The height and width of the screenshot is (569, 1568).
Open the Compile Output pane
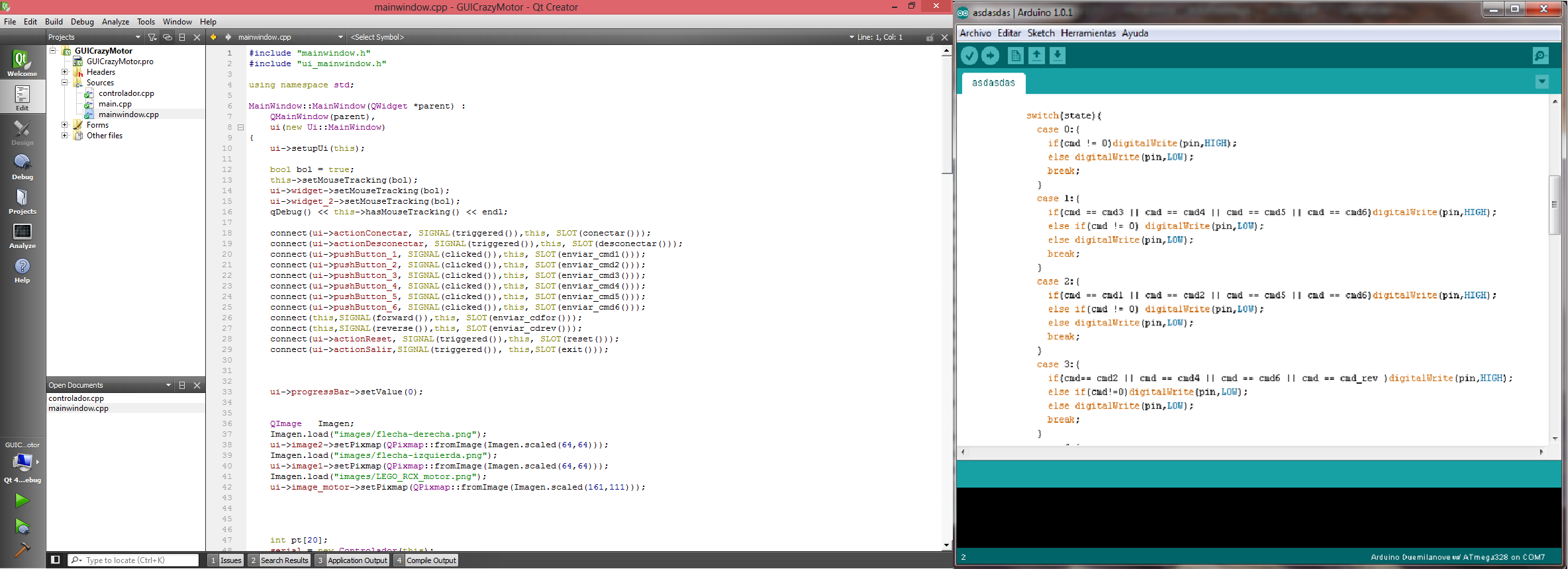coord(426,560)
